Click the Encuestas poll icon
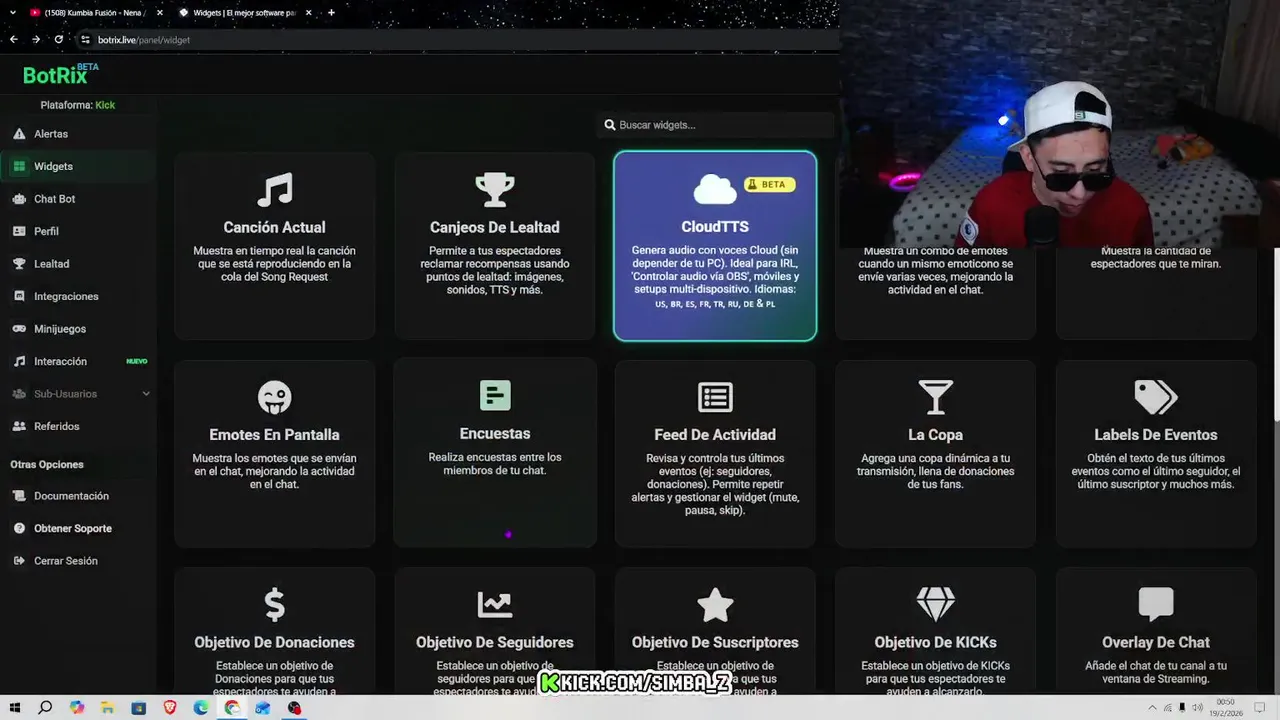Image resolution: width=1280 pixels, height=720 pixels. coord(495,396)
